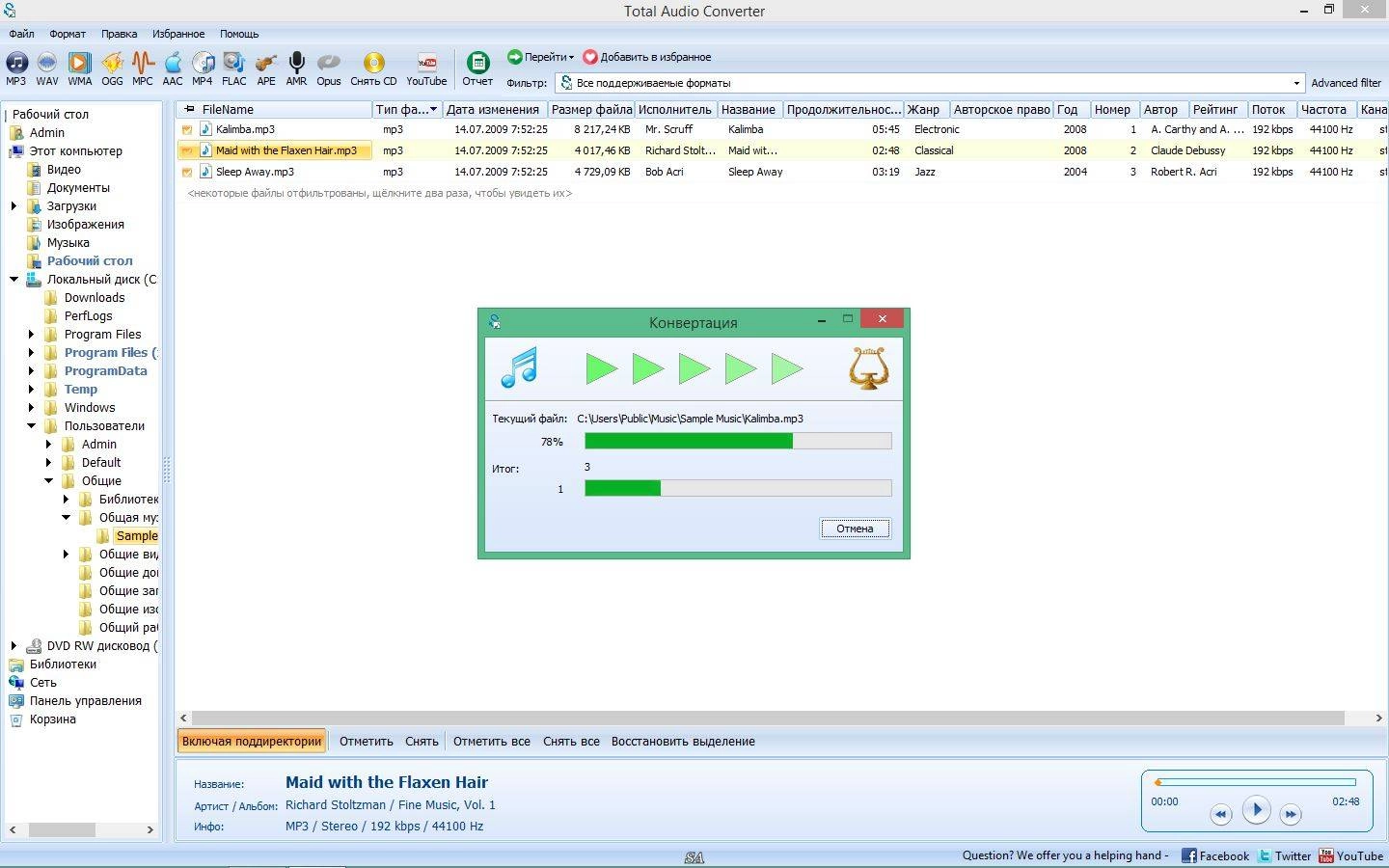Collapse the Пользователи folder
This screenshot has width=1389, height=868.
point(31,426)
